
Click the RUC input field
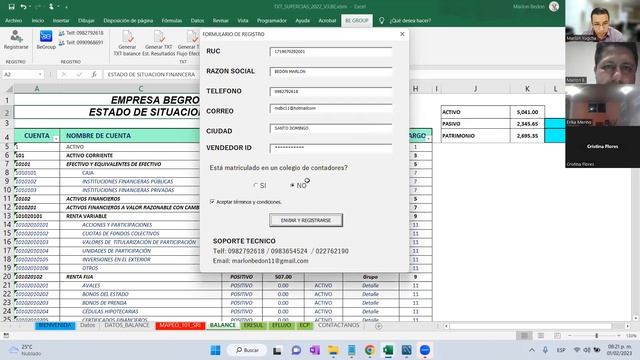[x=331, y=52]
